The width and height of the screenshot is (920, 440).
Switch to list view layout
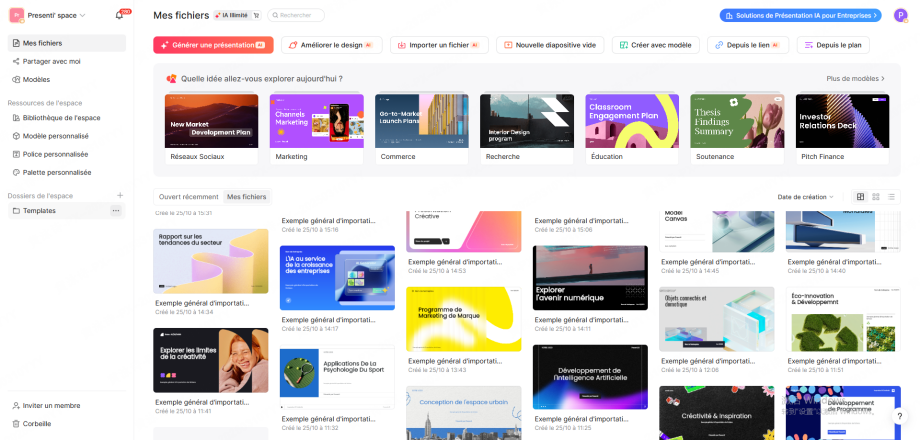(892, 197)
